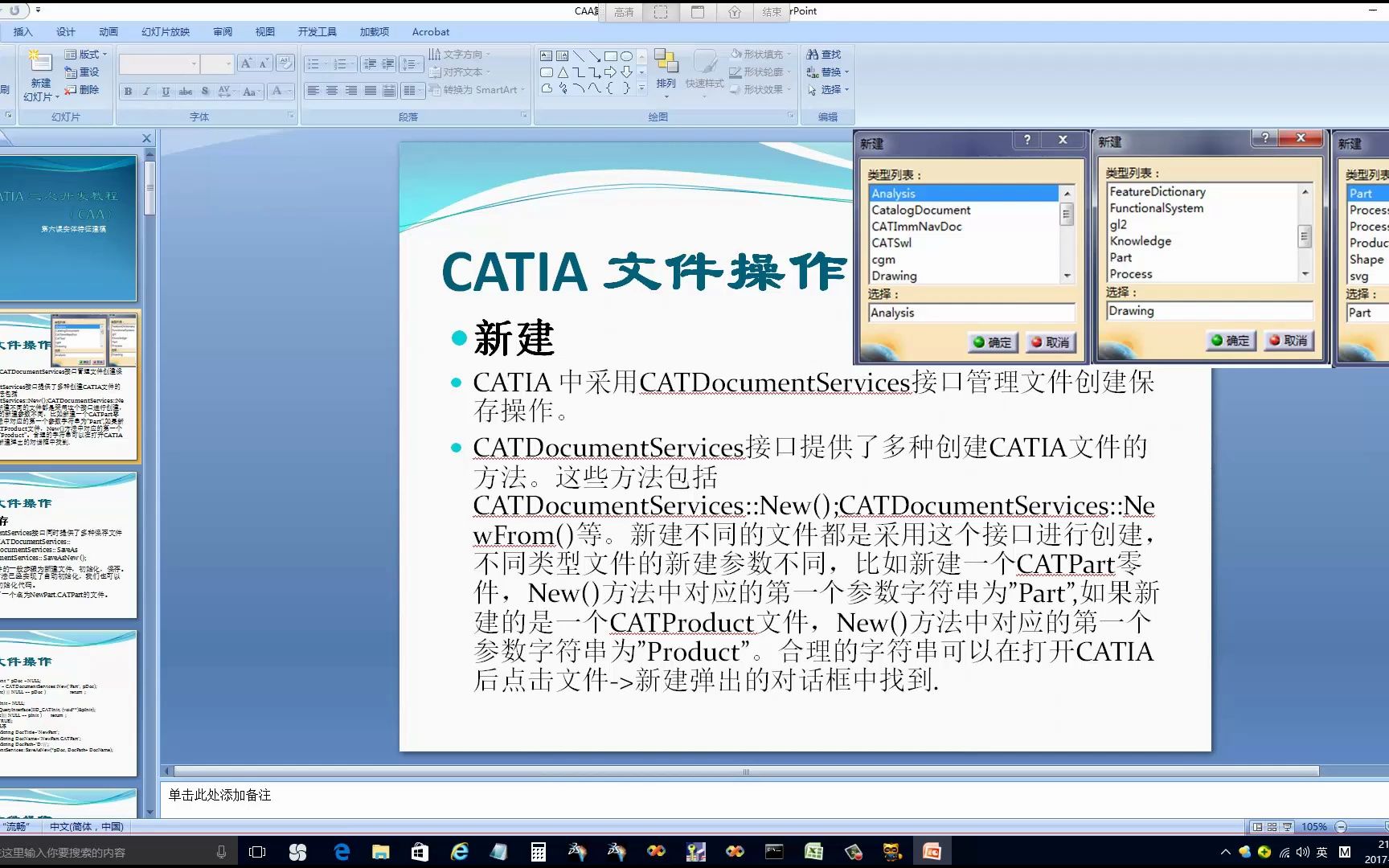
Task: Open the Acrobat ribbon tab
Action: coord(430,31)
